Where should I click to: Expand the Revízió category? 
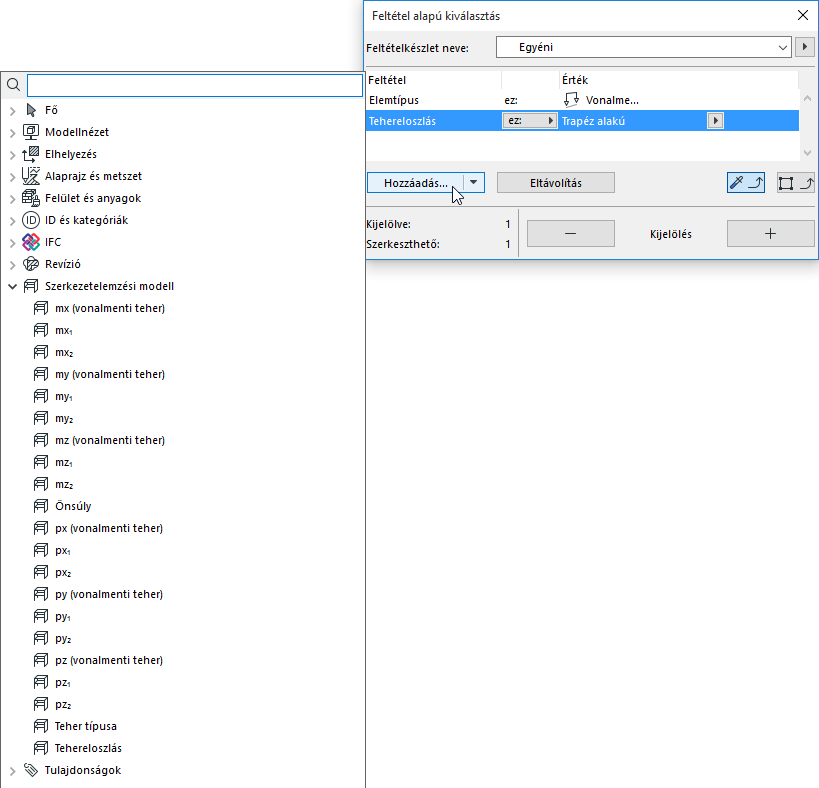13,265
